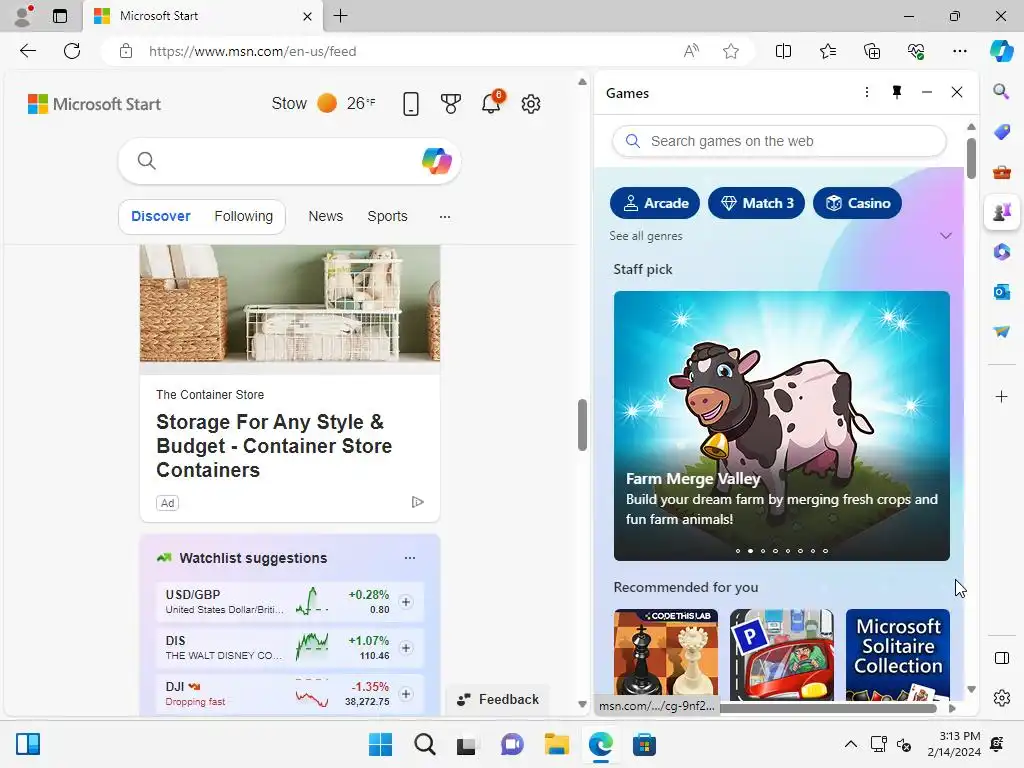Open the Microsoft Start mobile phone icon
The image size is (1024, 768).
coord(411,104)
